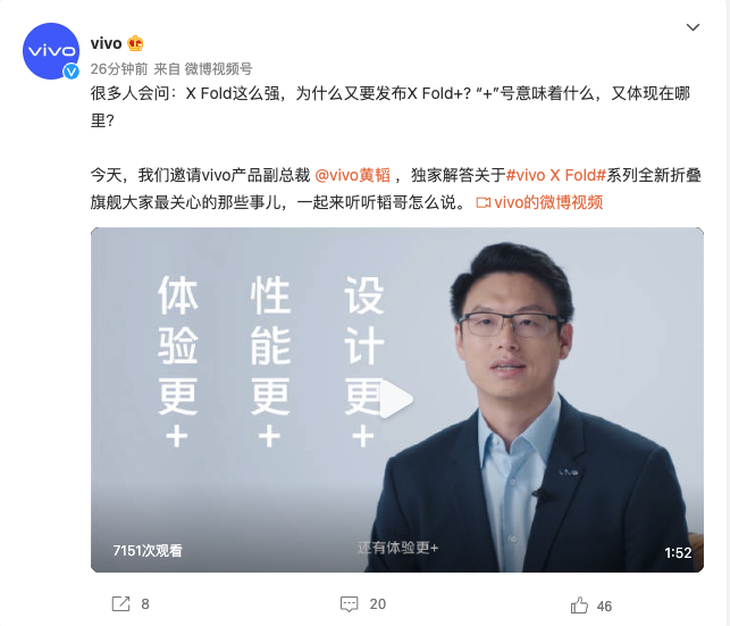Open the vivo profile avatar
This screenshot has width=730, height=626.
pos(51,51)
